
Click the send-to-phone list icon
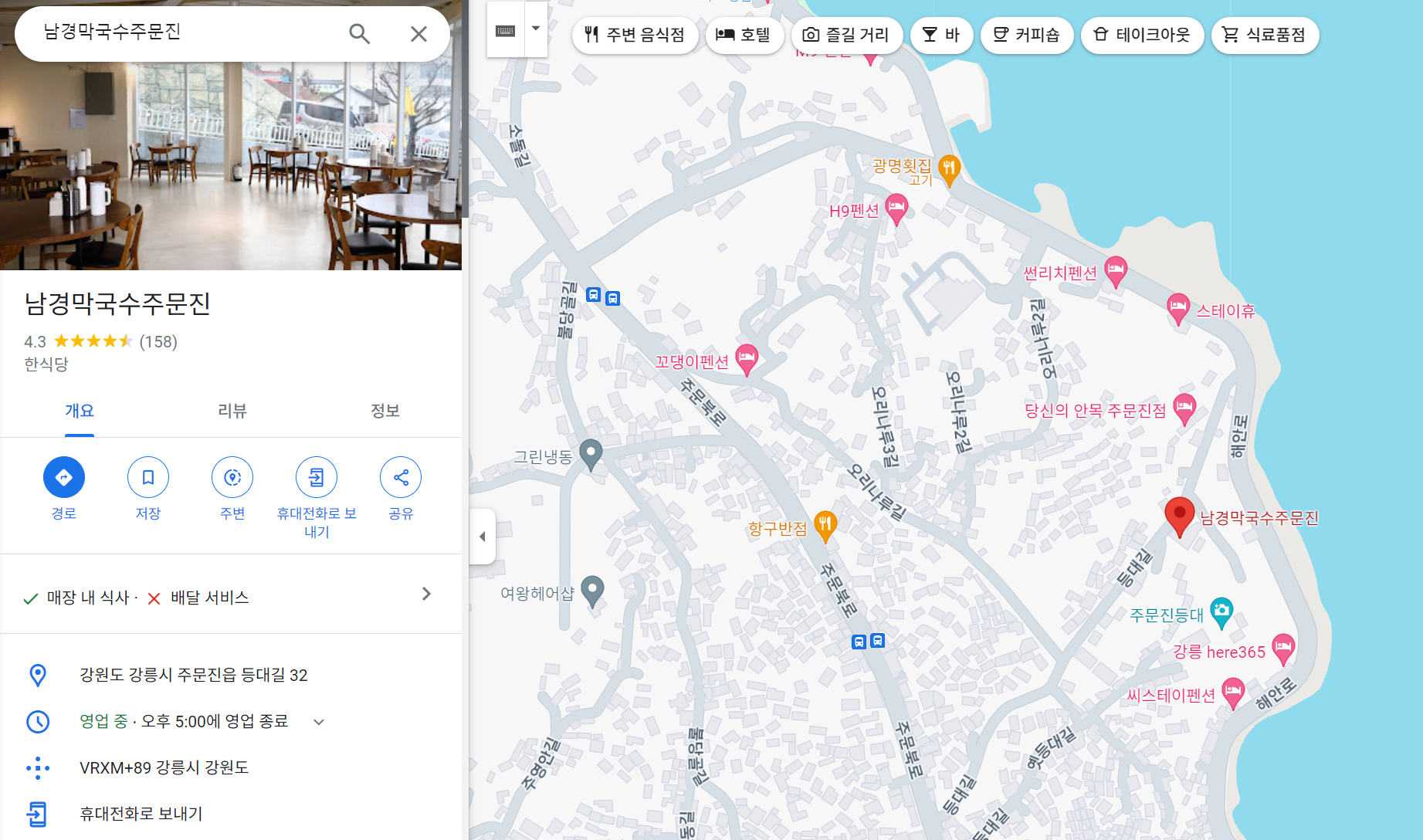tap(37, 814)
